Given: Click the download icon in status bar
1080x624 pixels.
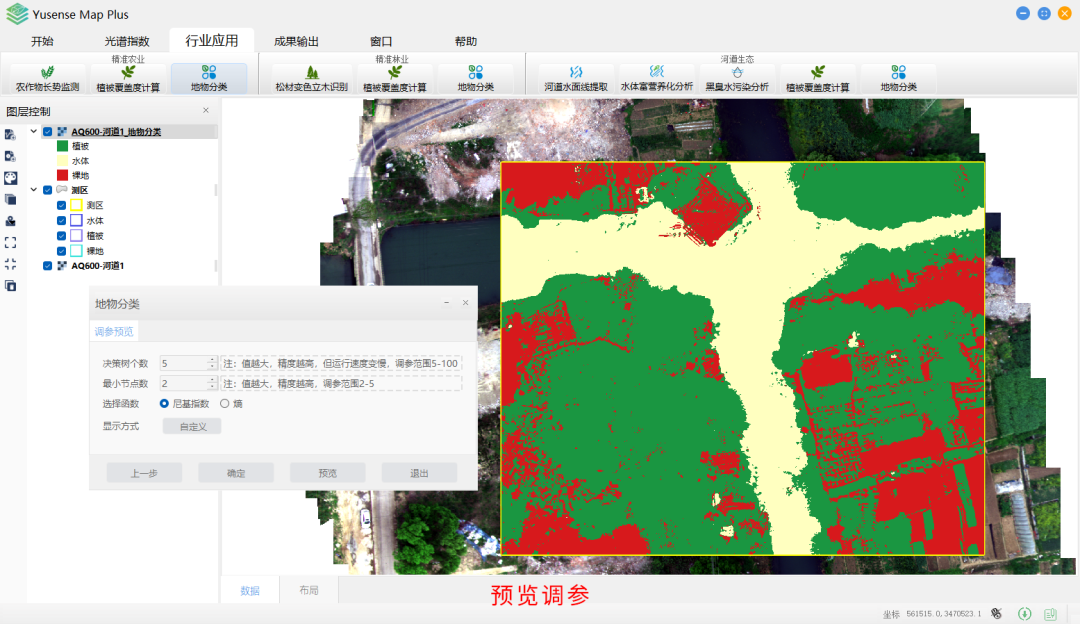Looking at the screenshot, I should tap(1024, 613).
